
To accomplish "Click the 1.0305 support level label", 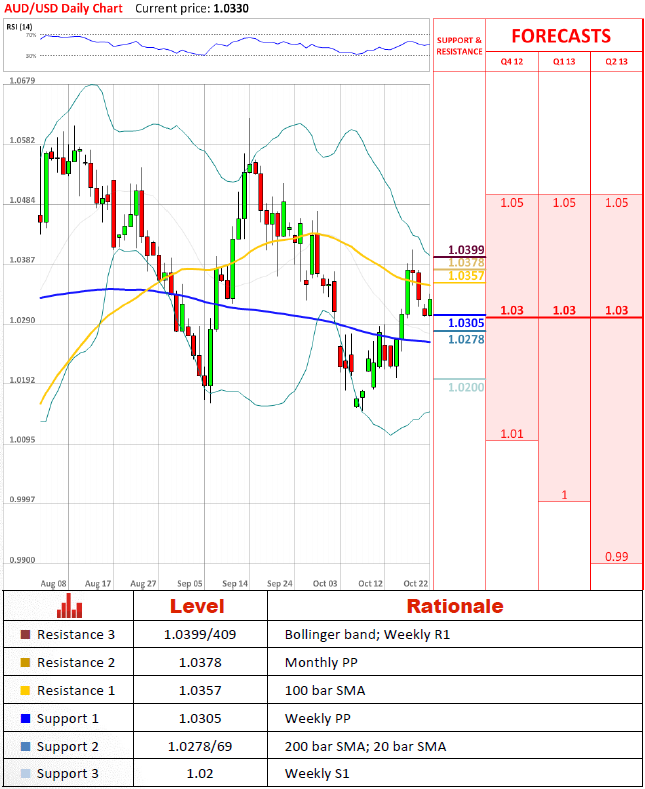I will pos(466,323).
